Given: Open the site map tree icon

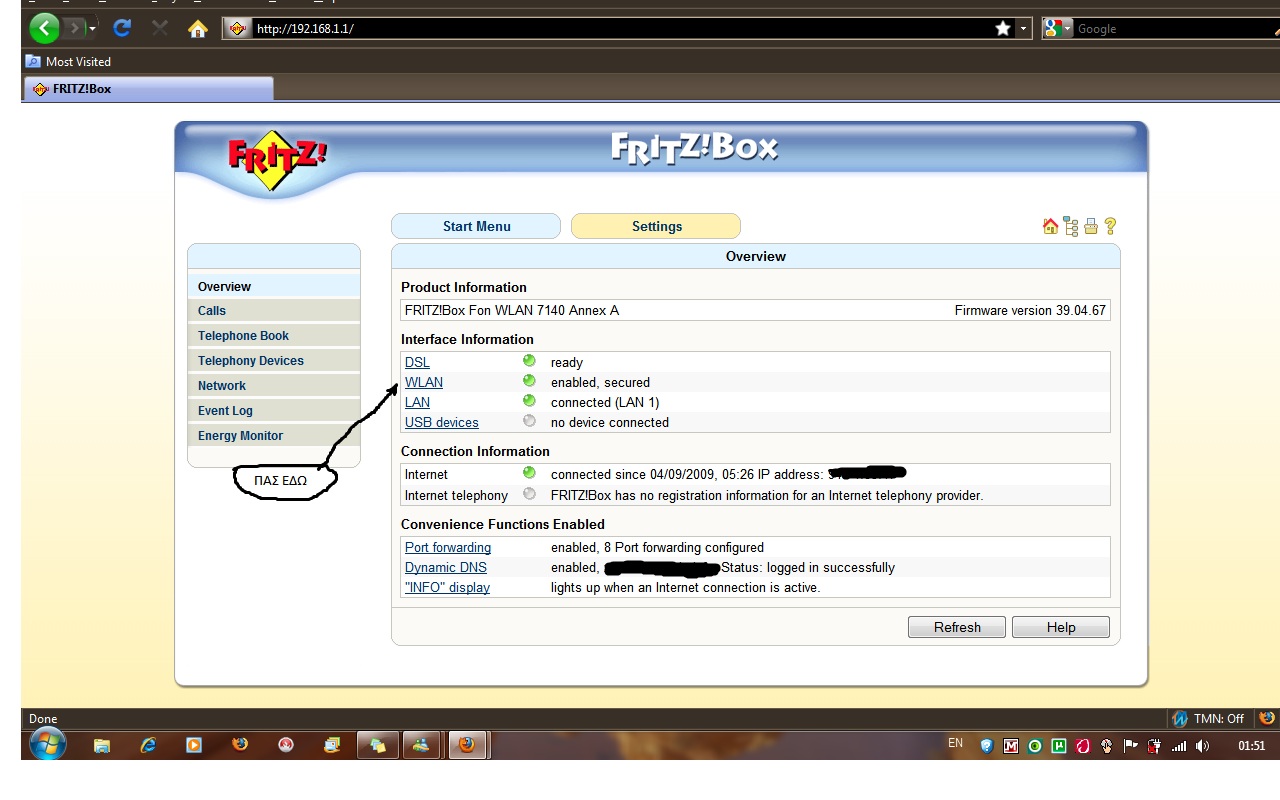Looking at the screenshot, I should pos(1071,227).
